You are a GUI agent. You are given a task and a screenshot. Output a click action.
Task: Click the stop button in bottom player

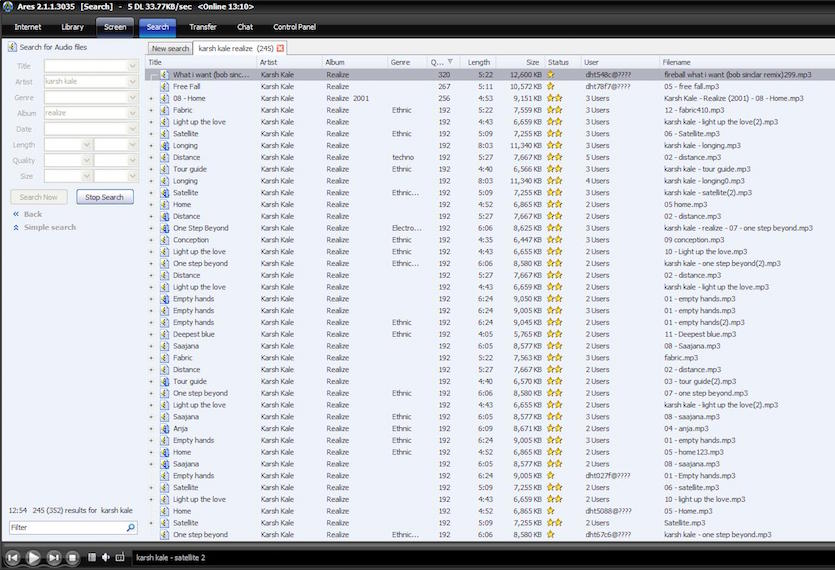pyautogui.click(x=72, y=558)
